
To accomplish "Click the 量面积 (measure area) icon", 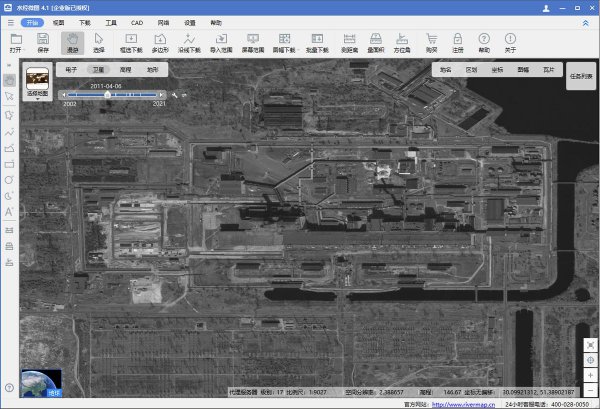I will click(x=375, y=41).
